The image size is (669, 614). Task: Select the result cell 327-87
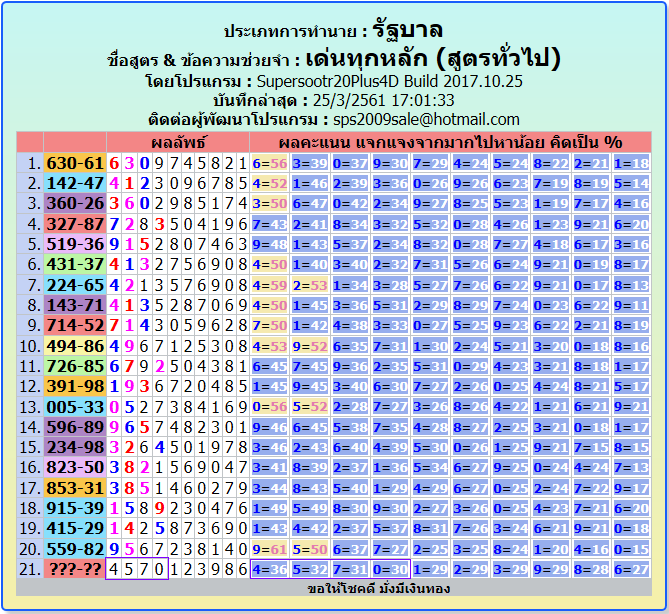(x=75, y=224)
